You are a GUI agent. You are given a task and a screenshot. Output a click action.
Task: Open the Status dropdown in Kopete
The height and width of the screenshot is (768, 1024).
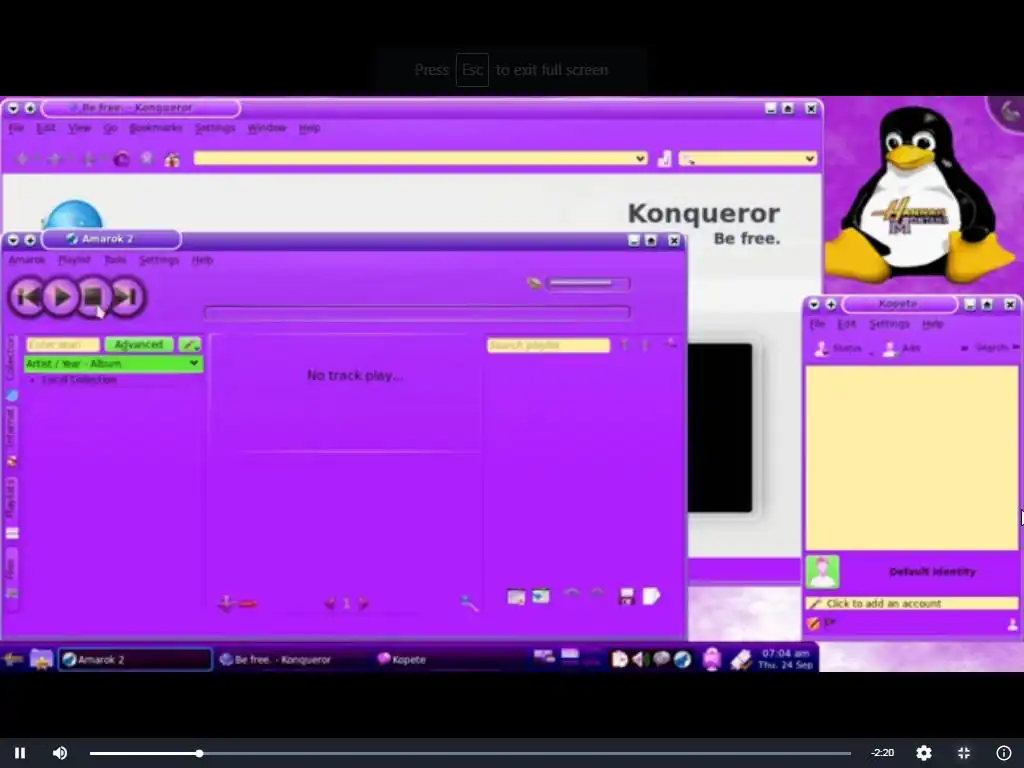click(x=842, y=349)
